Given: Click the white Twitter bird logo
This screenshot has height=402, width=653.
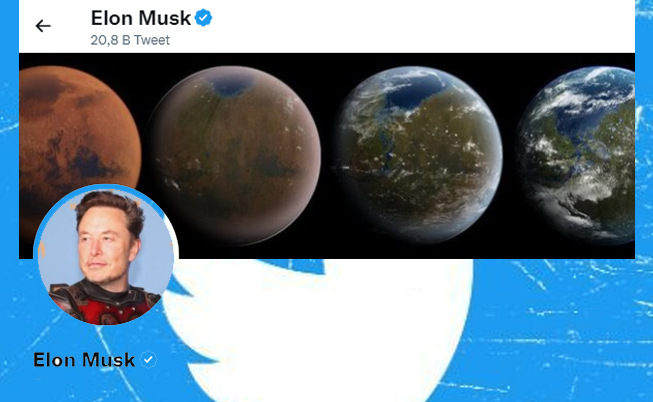Looking at the screenshot, I should 319,329.
